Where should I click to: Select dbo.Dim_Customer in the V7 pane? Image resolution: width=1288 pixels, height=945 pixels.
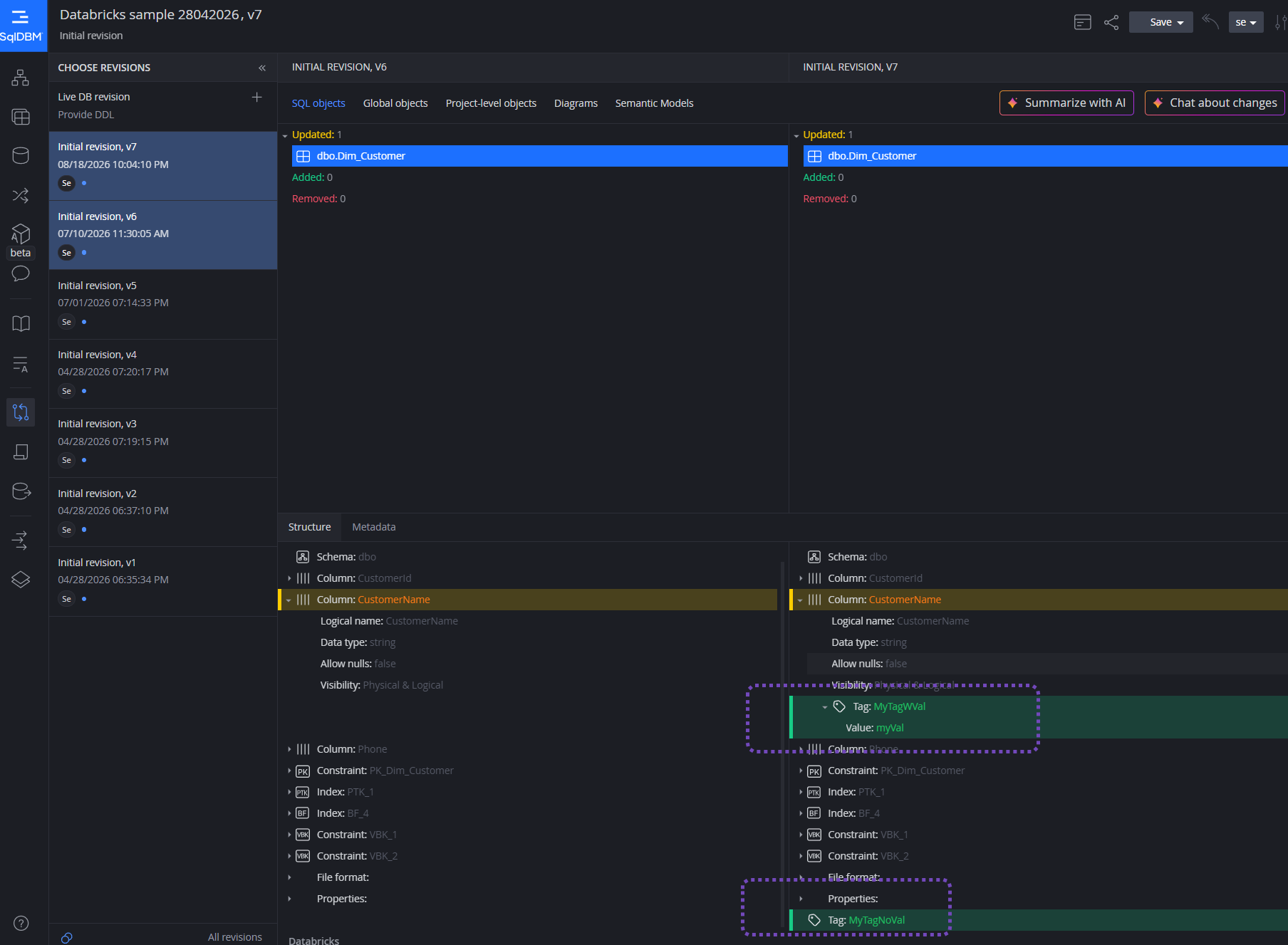click(1046, 156)
